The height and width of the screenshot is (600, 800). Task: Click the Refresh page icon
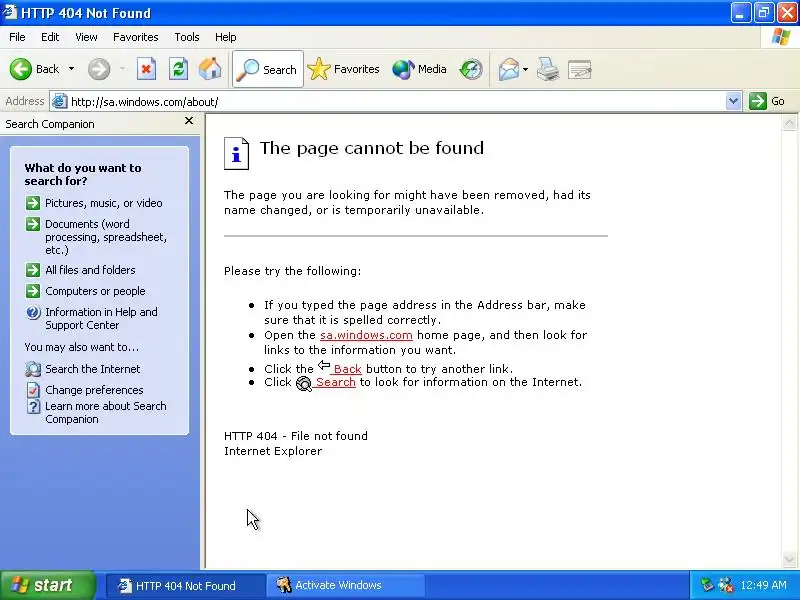179,69
